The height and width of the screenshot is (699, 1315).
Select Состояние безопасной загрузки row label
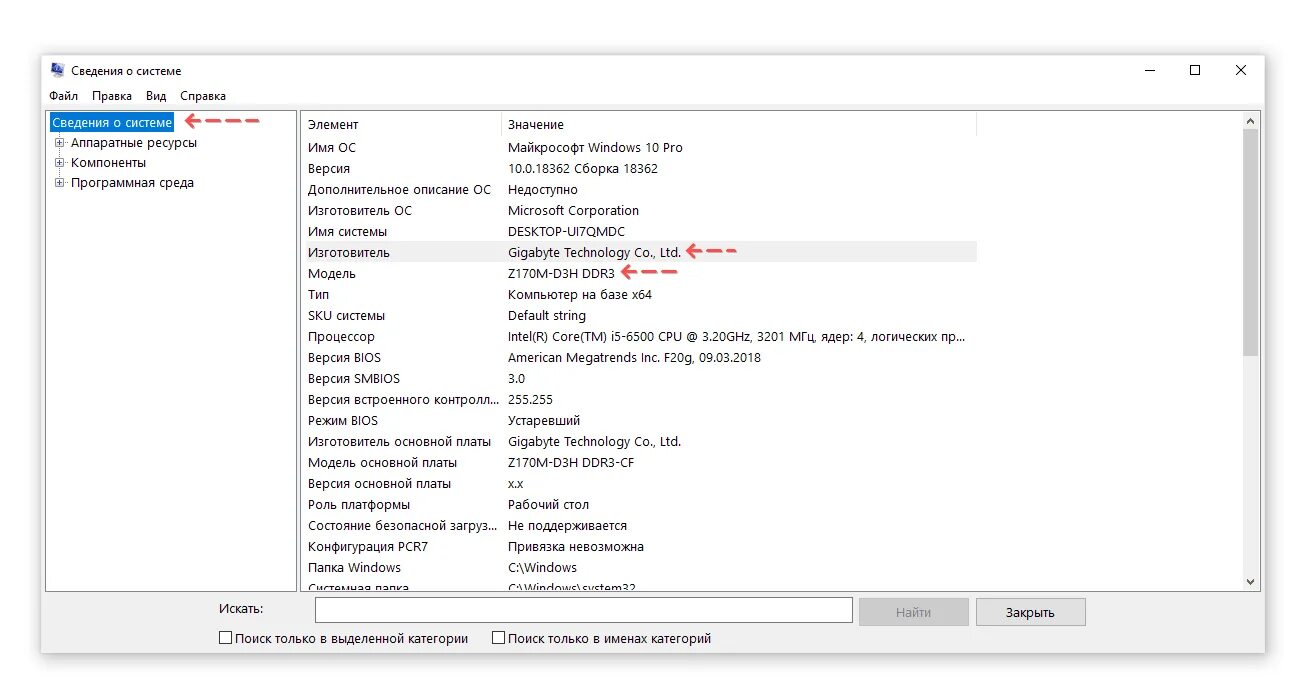(x=402, y=526)
